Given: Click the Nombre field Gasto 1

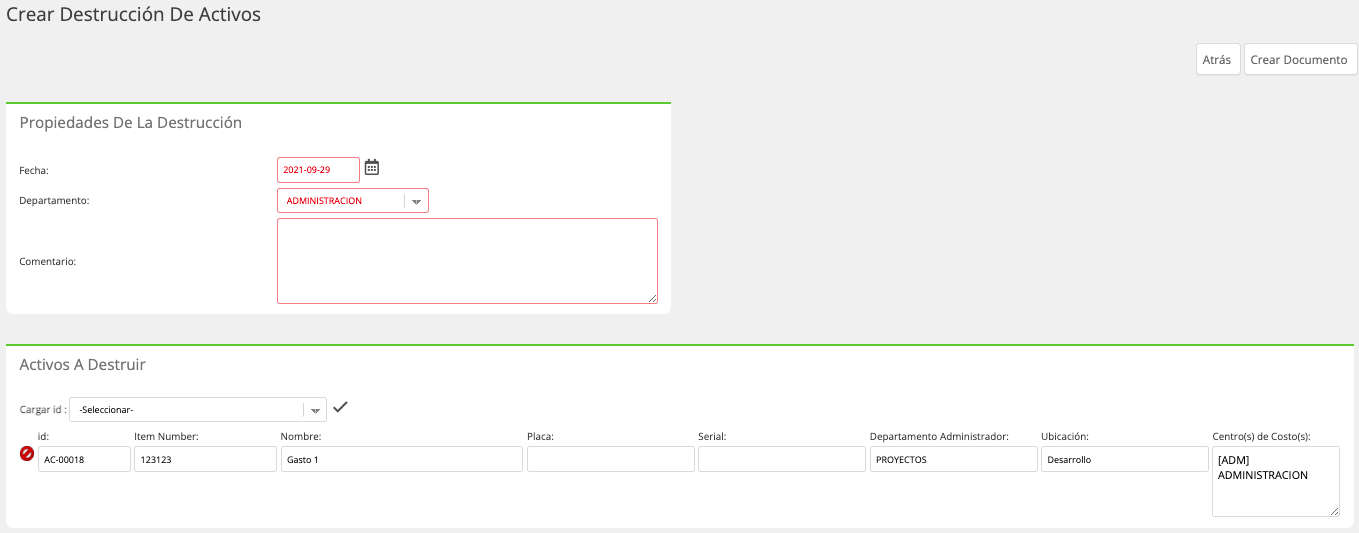Looking at the screenshot, I should tap(401, 459).
